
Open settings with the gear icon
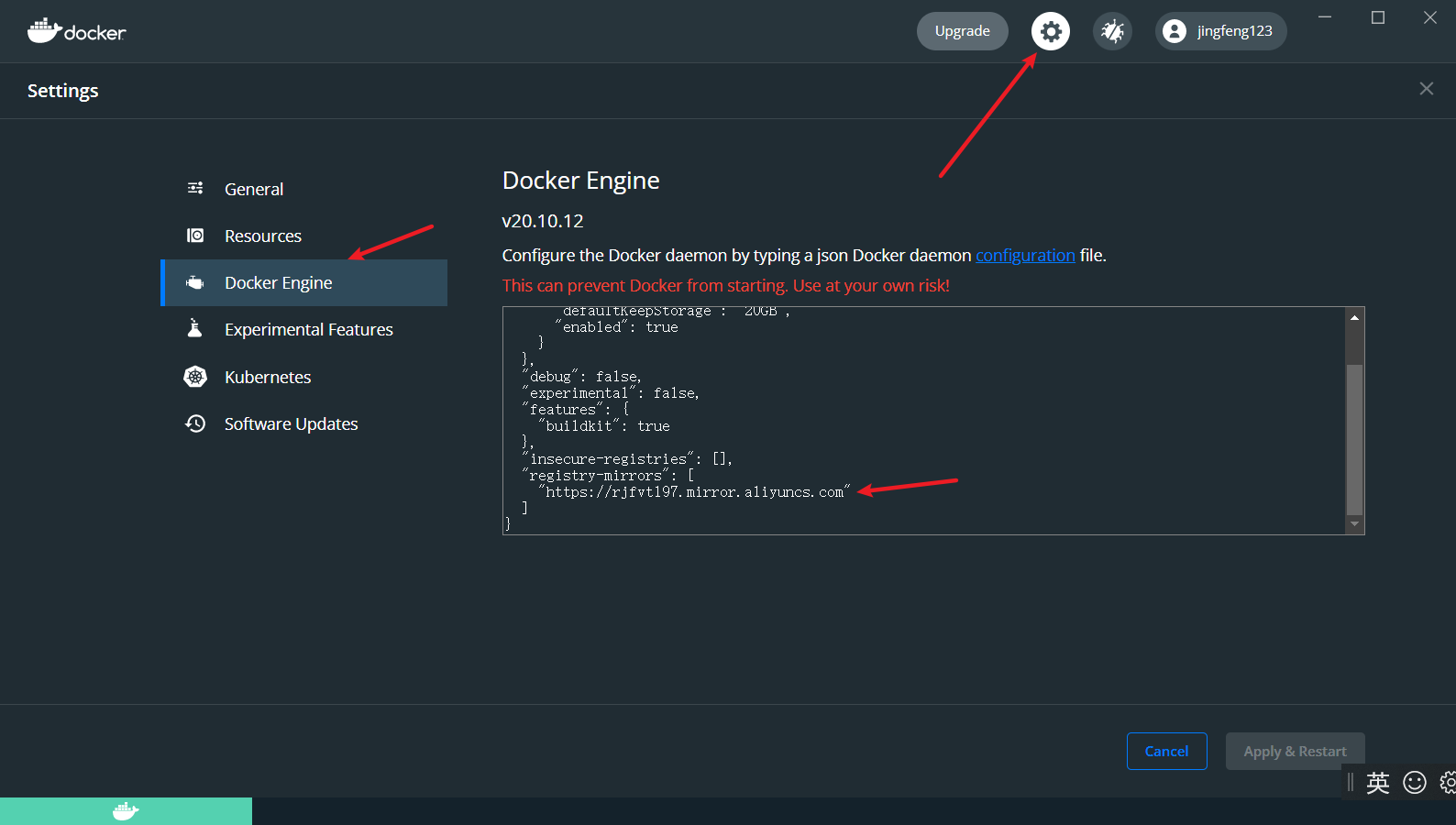[x=1051, y=31]
